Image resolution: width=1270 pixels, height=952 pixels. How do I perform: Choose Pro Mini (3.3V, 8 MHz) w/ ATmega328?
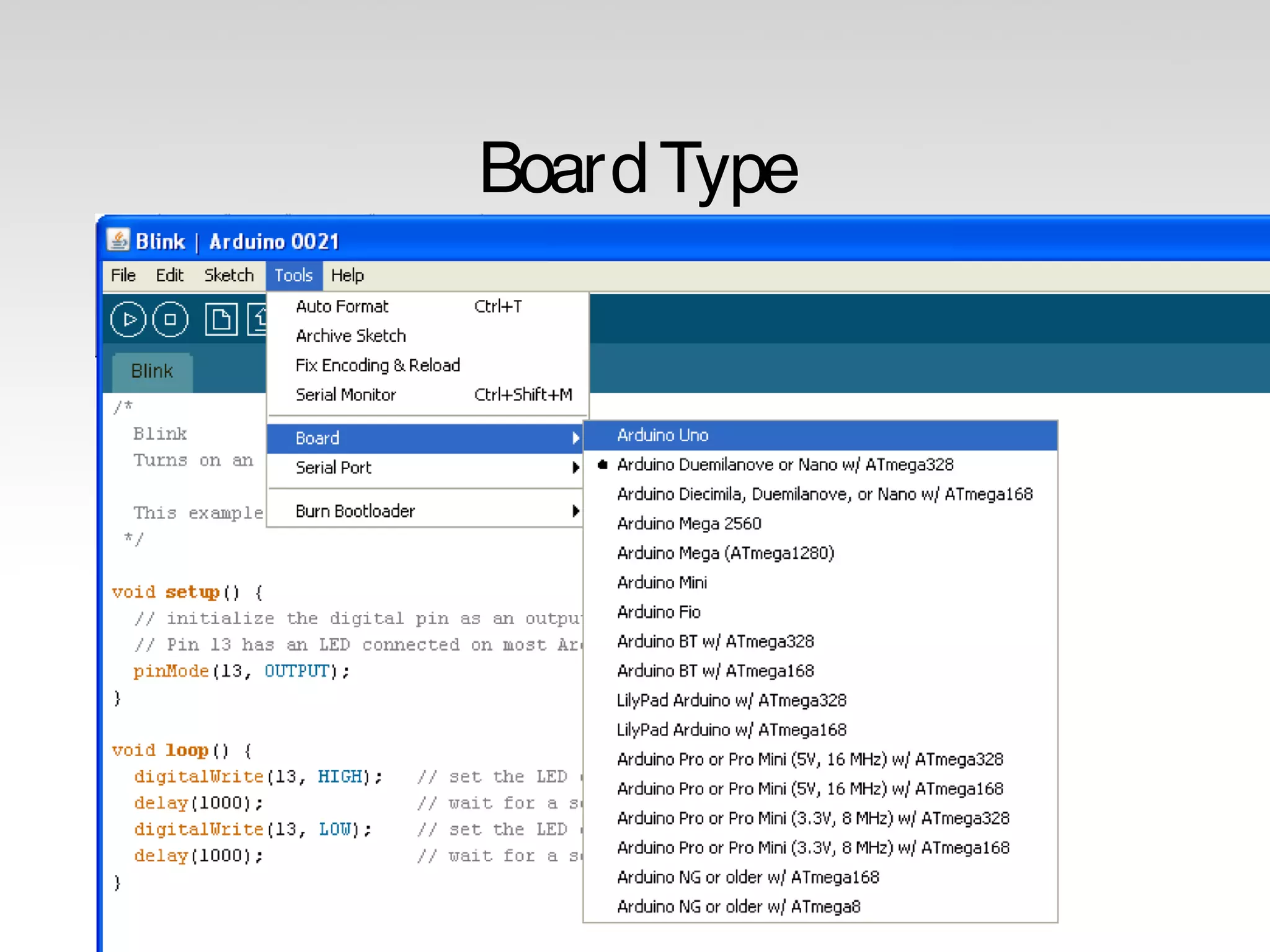coord(820,818)
